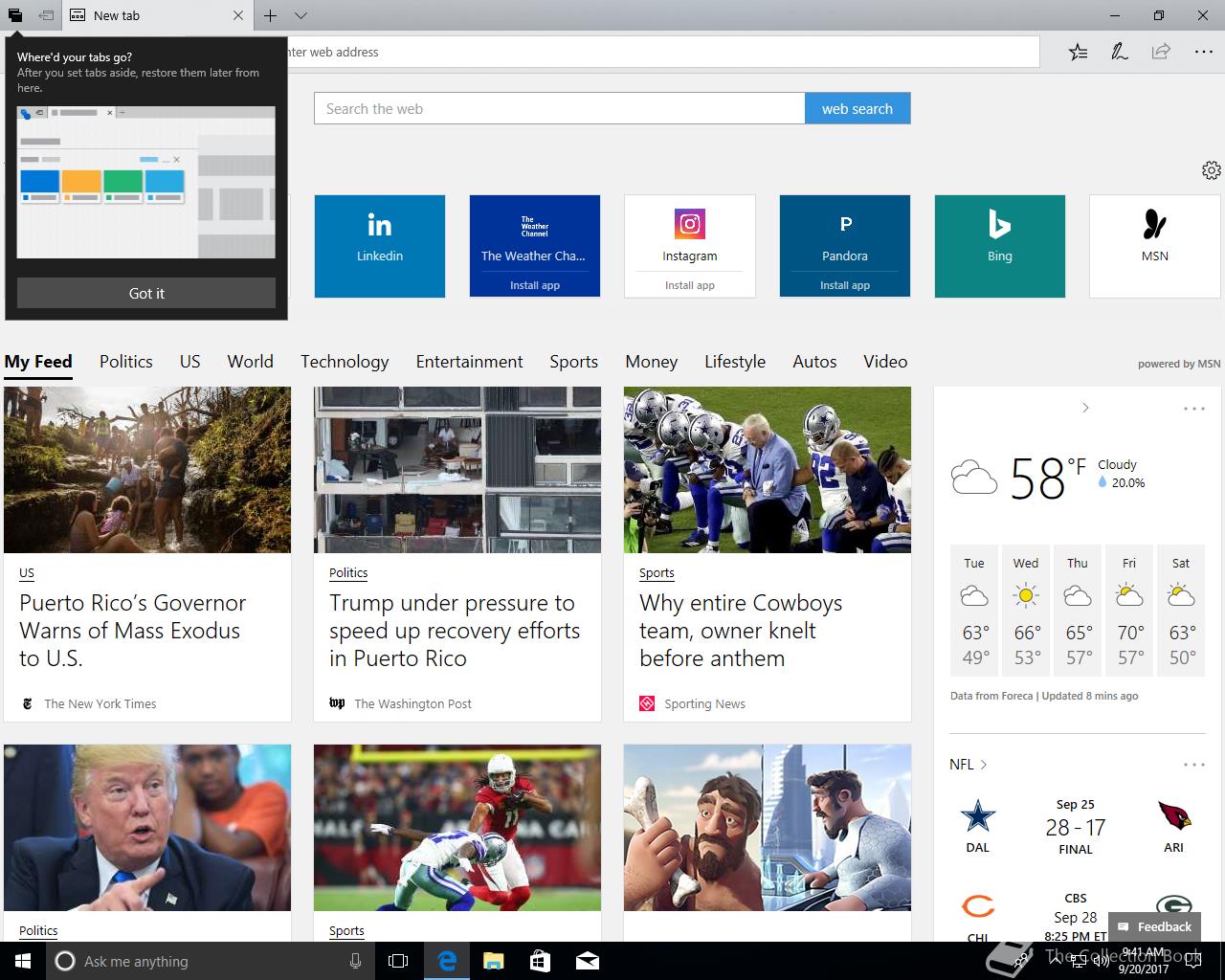Screen dimensions: 1225x980
Task: Select the My Feed tab
Action: point(38,362)
